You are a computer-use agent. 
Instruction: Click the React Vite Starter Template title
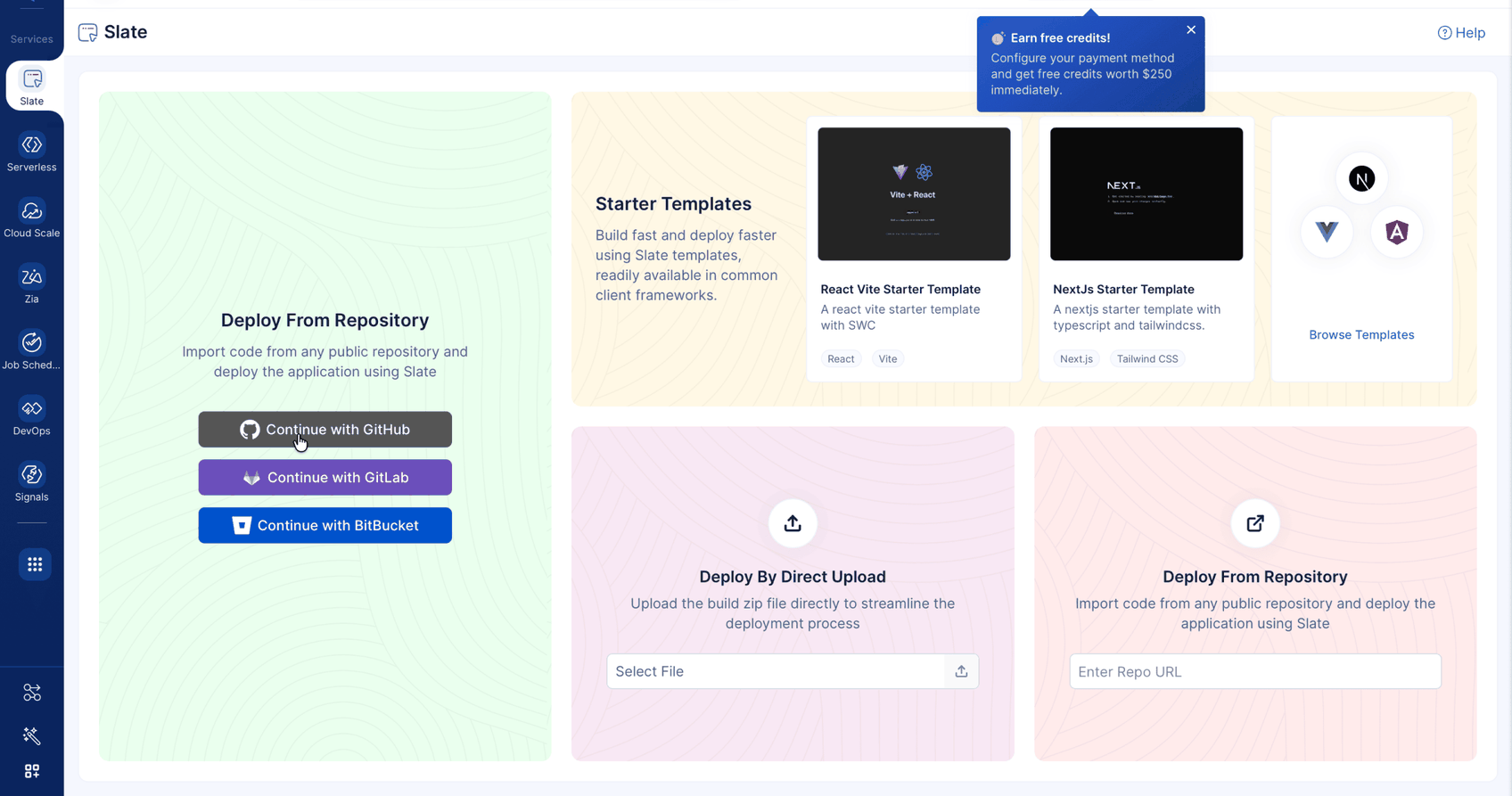click(900, 290)
